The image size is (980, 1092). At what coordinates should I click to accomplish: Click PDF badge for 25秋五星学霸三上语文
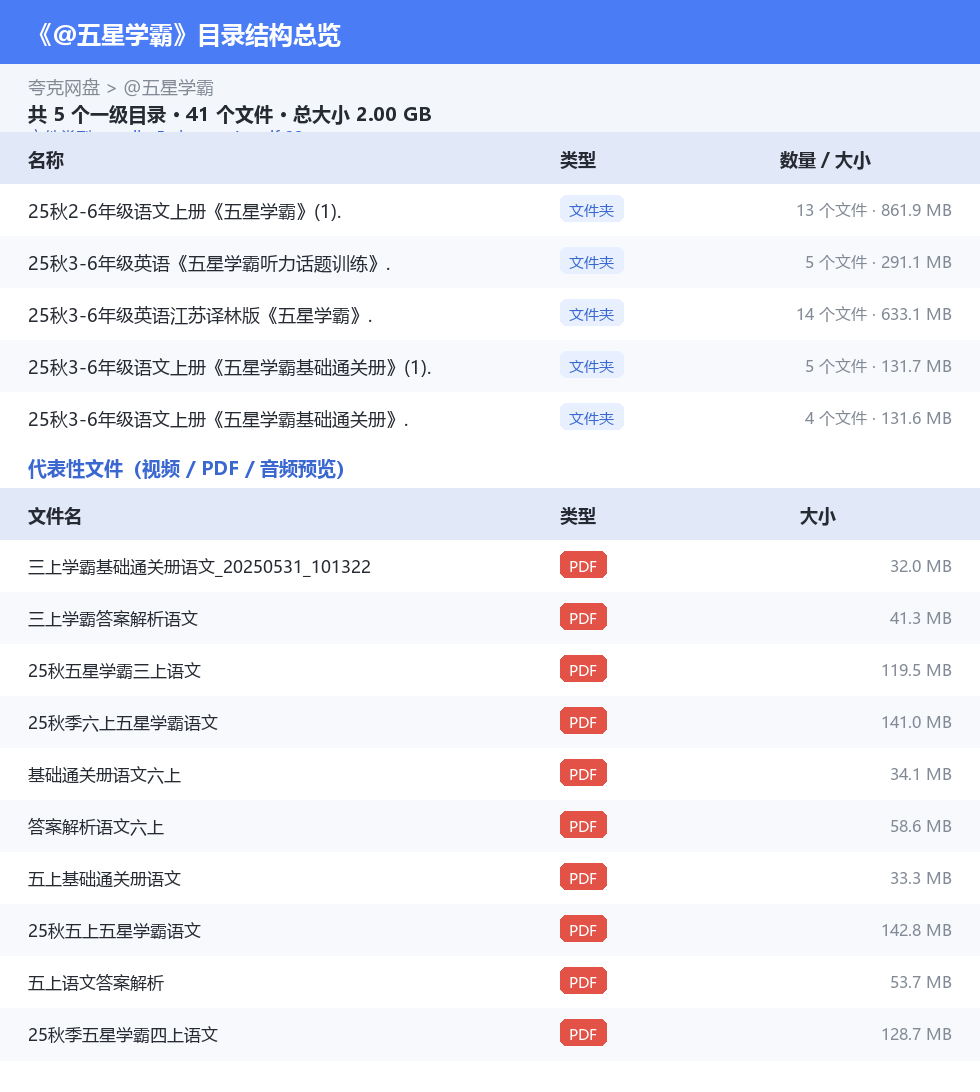[583, 669]
